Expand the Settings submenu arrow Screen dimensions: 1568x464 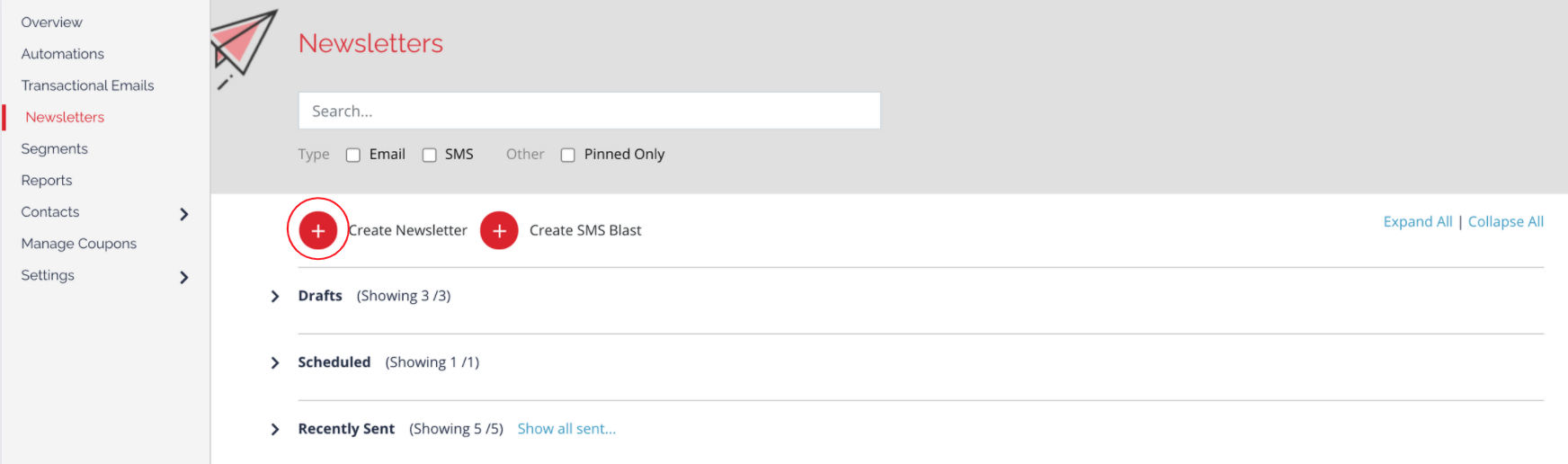tap(184, 277)
